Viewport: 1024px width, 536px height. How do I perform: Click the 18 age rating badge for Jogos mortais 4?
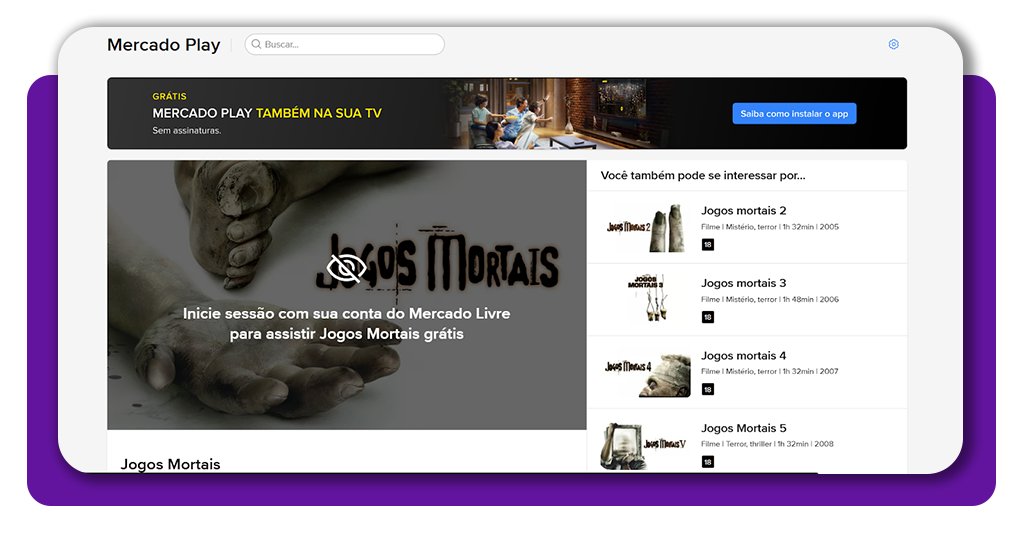click(707, 390)
